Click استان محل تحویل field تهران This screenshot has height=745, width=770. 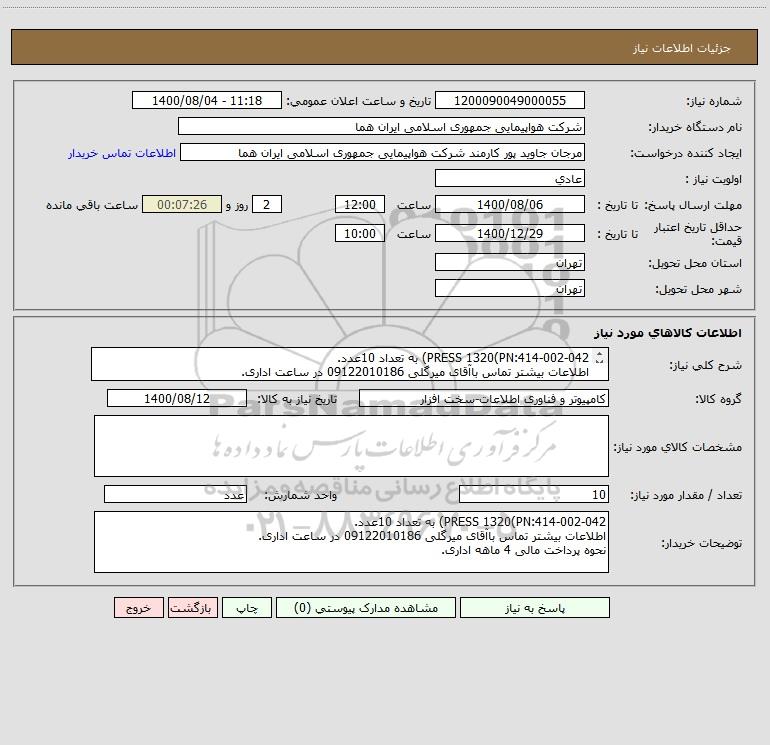(x=510, y=262)
